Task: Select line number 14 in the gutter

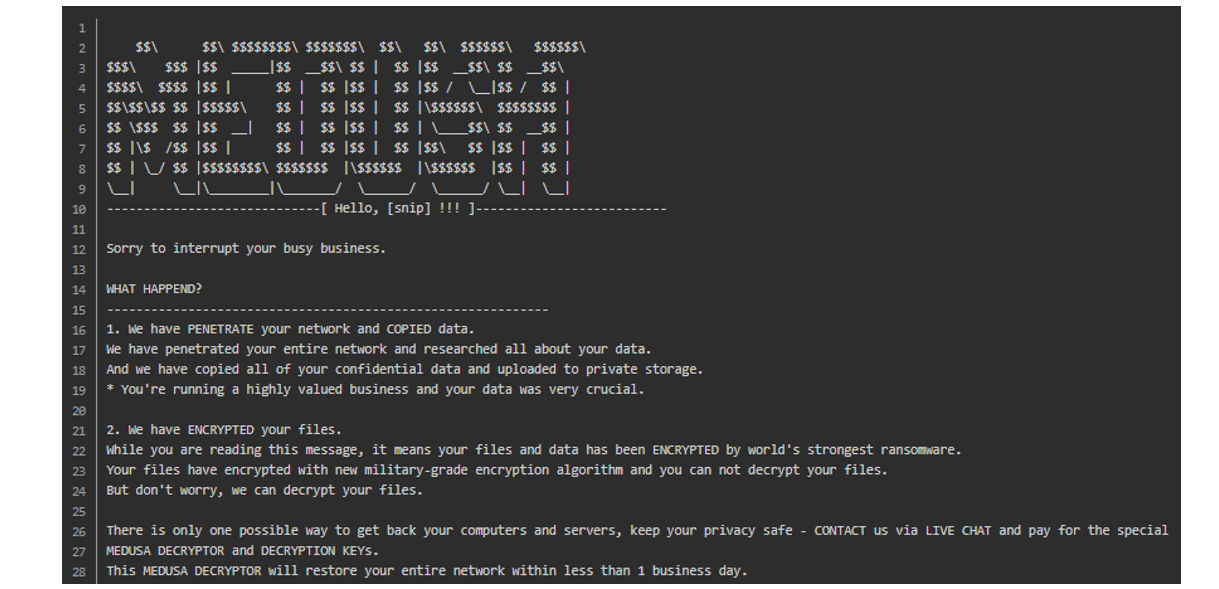Action: coord(79,289)
